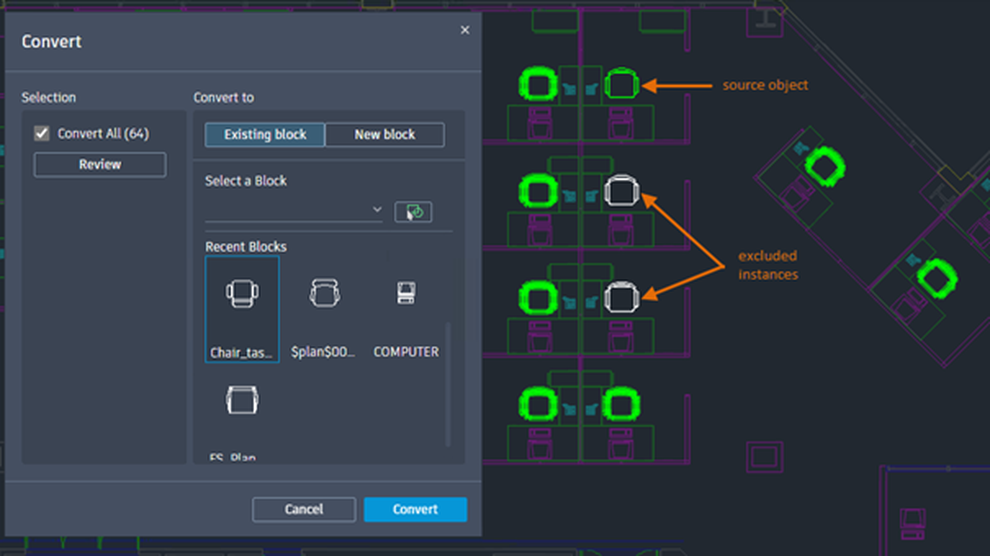Select the FS_Plan chair block icon
Image resolution: width=990 pixels, height=556 pixels.
click(242, 400)
